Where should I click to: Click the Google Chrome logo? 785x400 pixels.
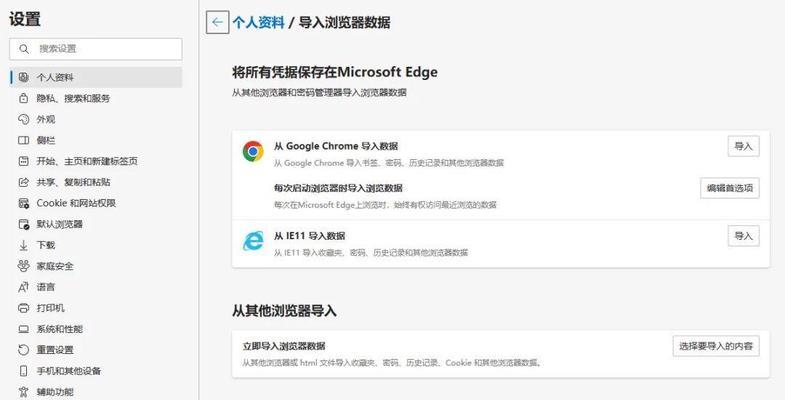pyautogui.click(x=253, y=151)
